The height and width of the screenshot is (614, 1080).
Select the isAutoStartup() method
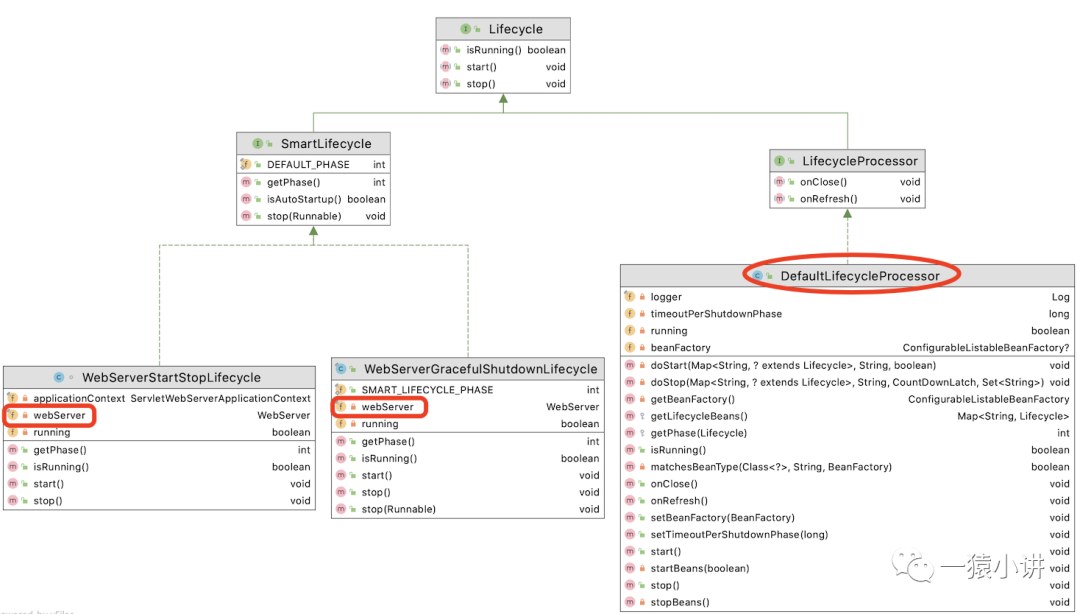[313, 199]
